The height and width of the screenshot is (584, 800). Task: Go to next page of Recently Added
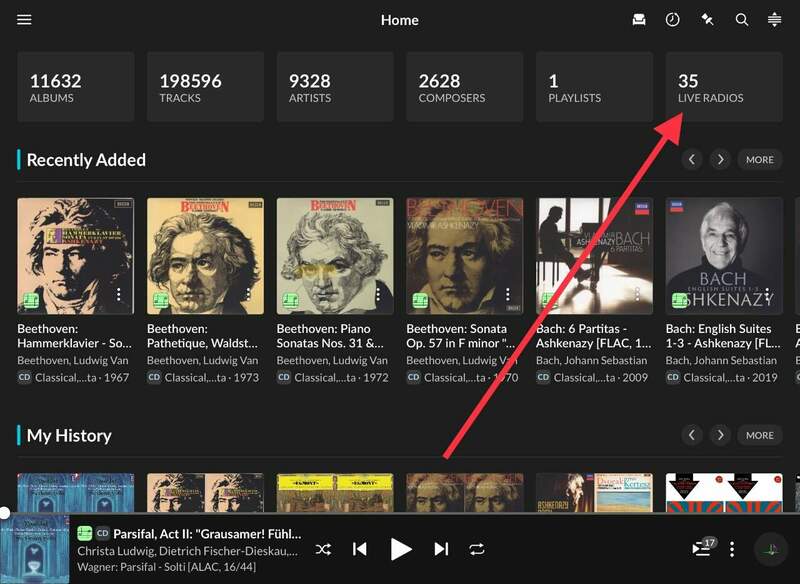[x=720, y=160]
